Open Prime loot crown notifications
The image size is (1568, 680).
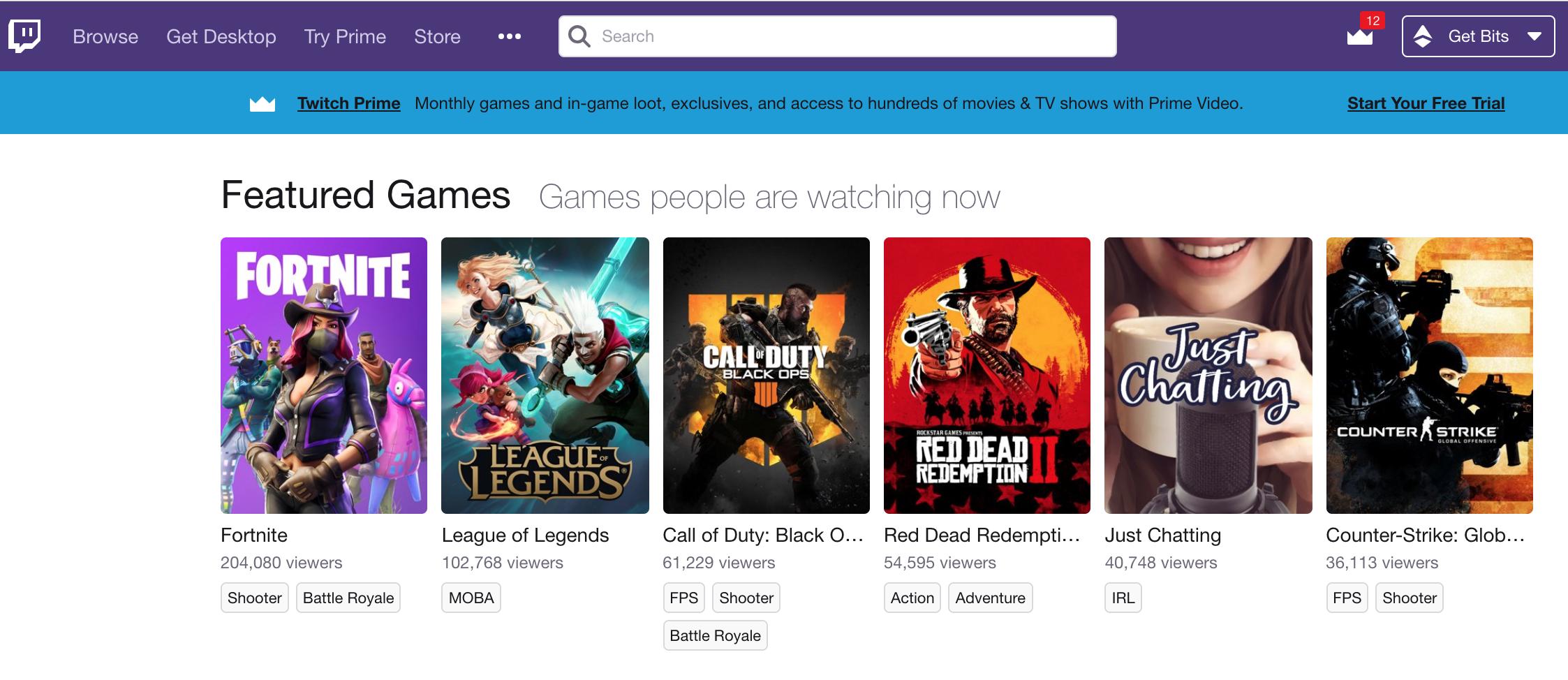[1360, 36]
